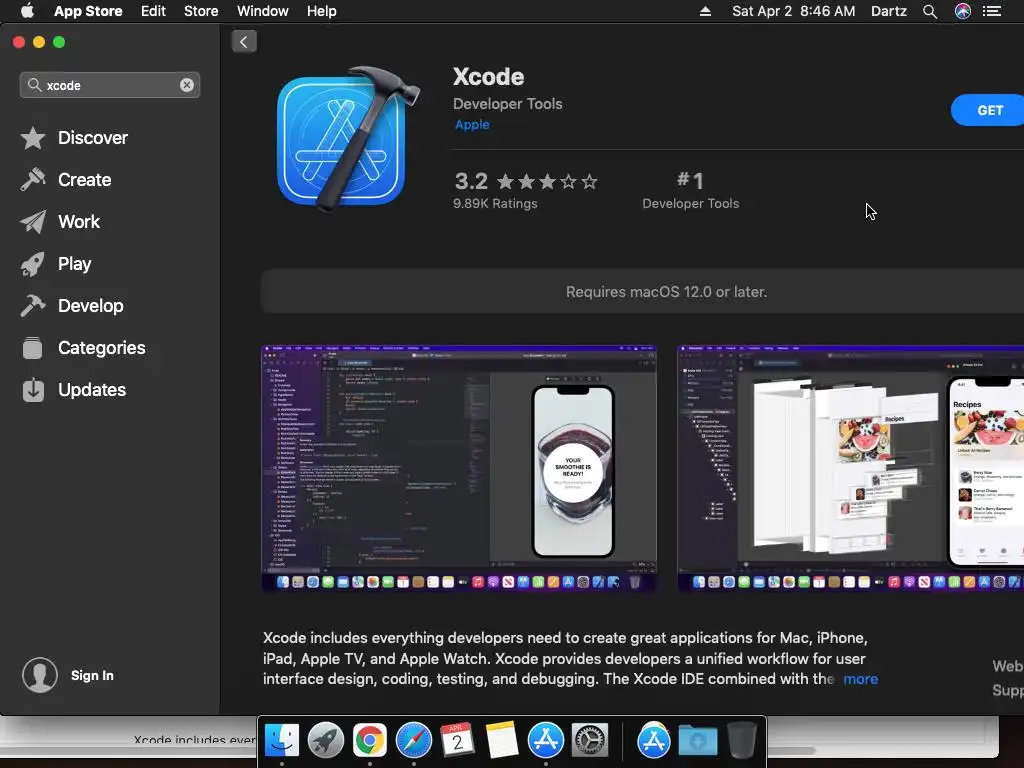
Task: Open the Apple developer link
Action: (x=472, y=124)
